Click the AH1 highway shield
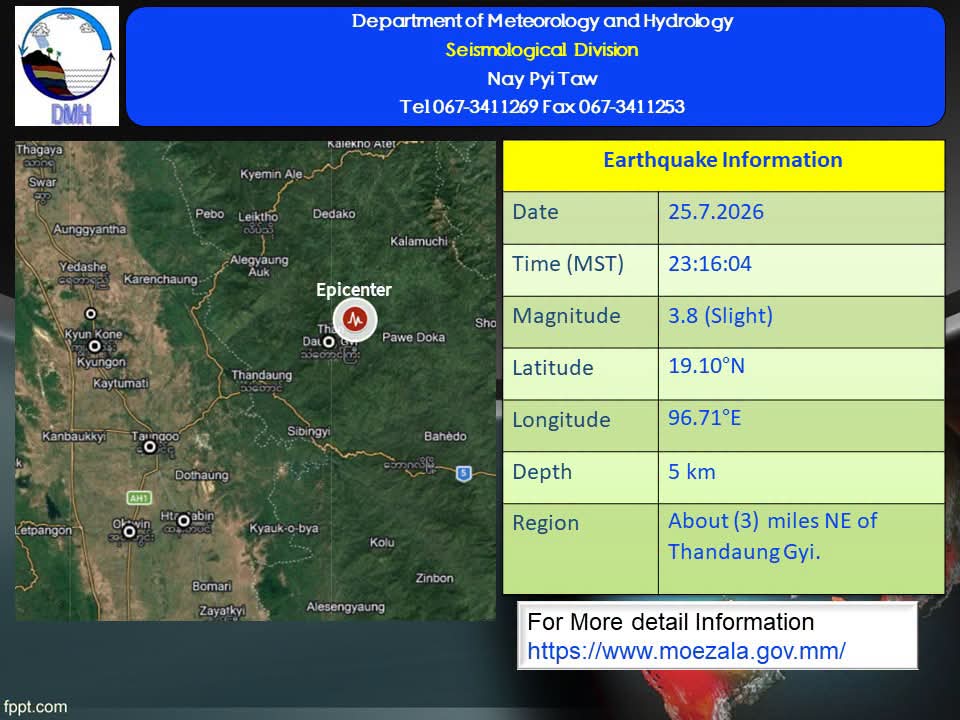The image size is (960, 720). click(139, 498)
